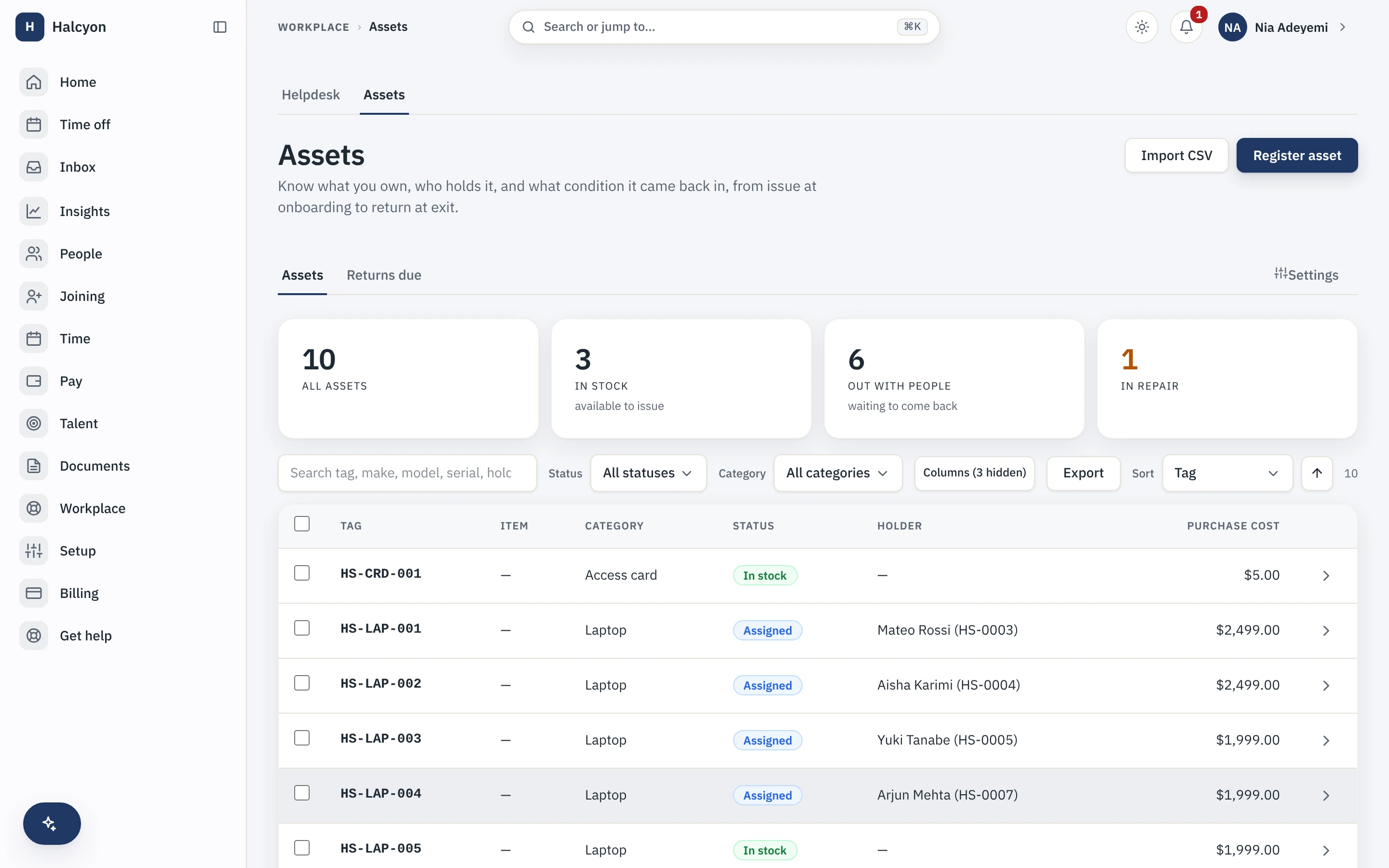Reverse sort direction with arrow button
The image size is (1389, 868).
[1317, 473]
